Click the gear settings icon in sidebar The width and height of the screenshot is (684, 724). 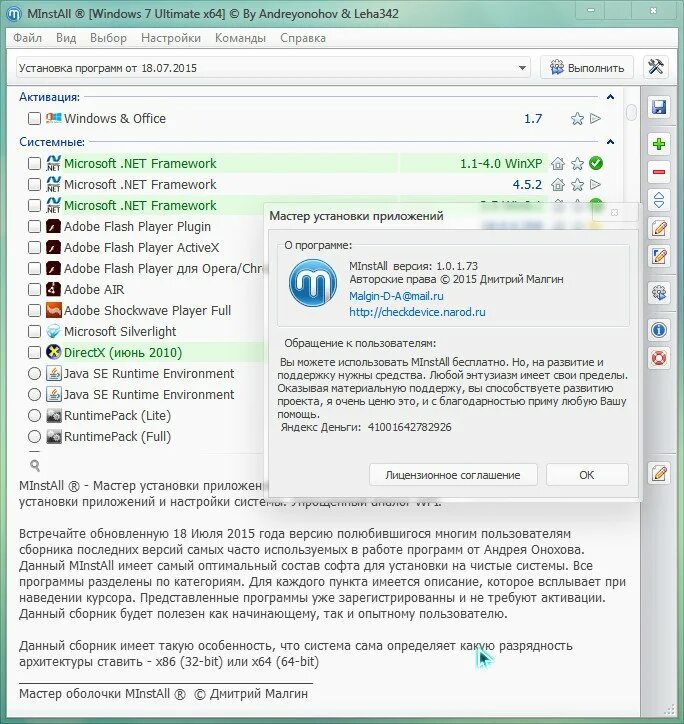(x=659, y=293)
